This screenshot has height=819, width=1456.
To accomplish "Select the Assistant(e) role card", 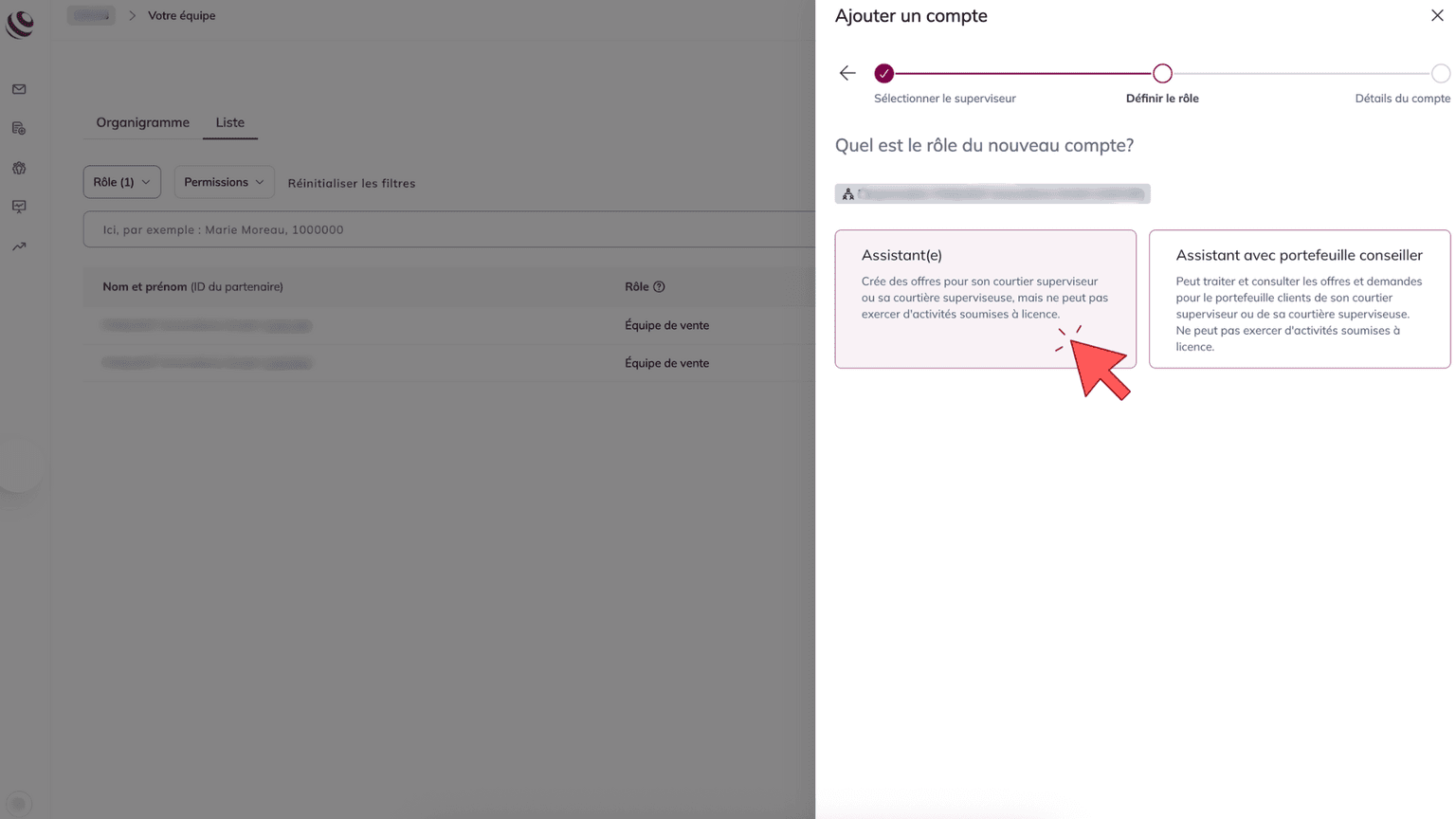I will [x=985, y=298].
